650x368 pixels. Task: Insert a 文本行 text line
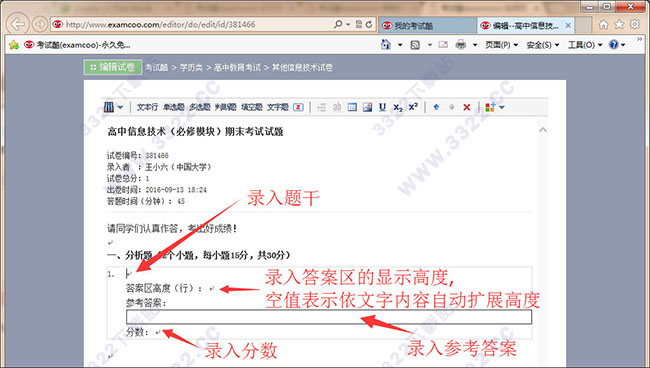(x=147, y=107)
